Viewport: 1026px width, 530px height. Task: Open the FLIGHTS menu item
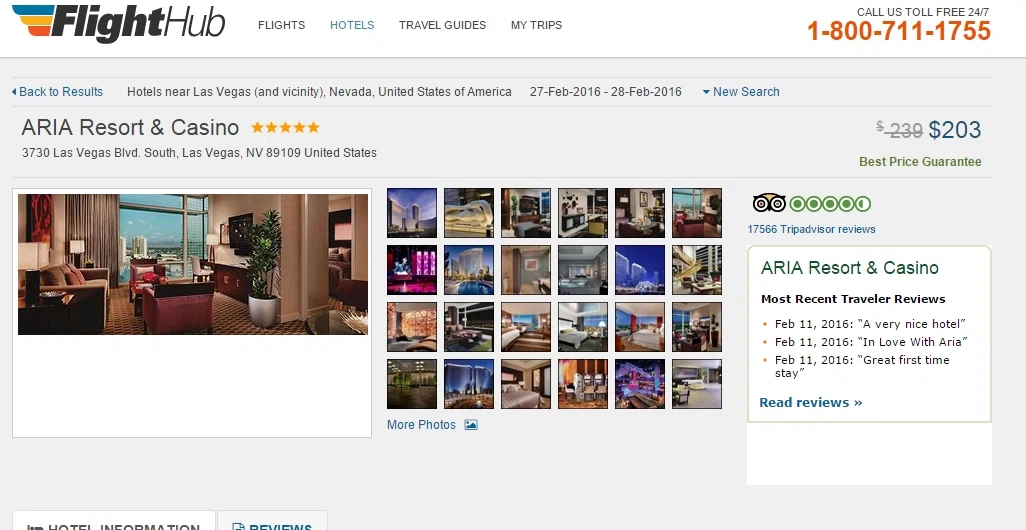(281, 25)
